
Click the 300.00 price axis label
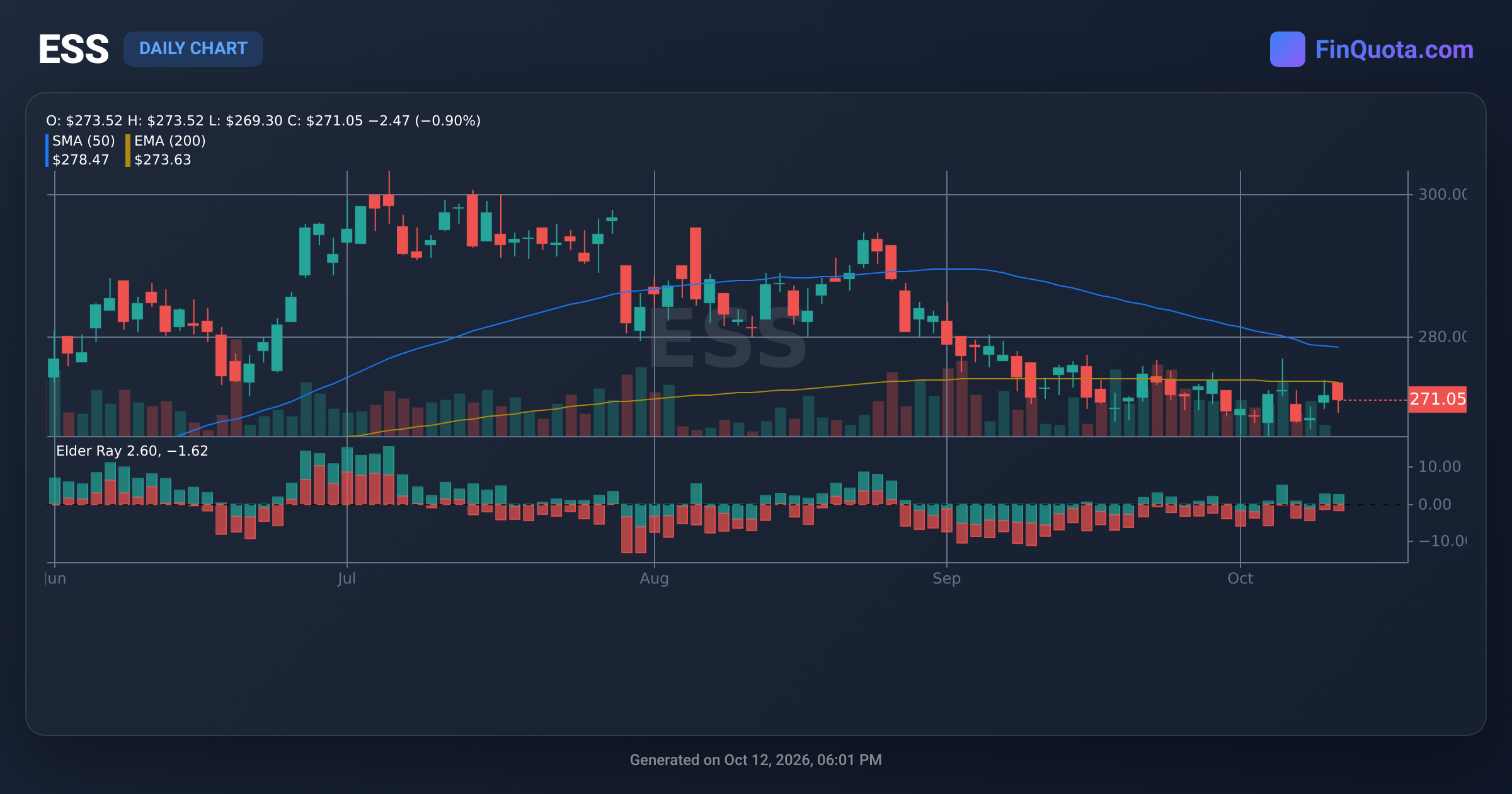tap(1442, 194)
